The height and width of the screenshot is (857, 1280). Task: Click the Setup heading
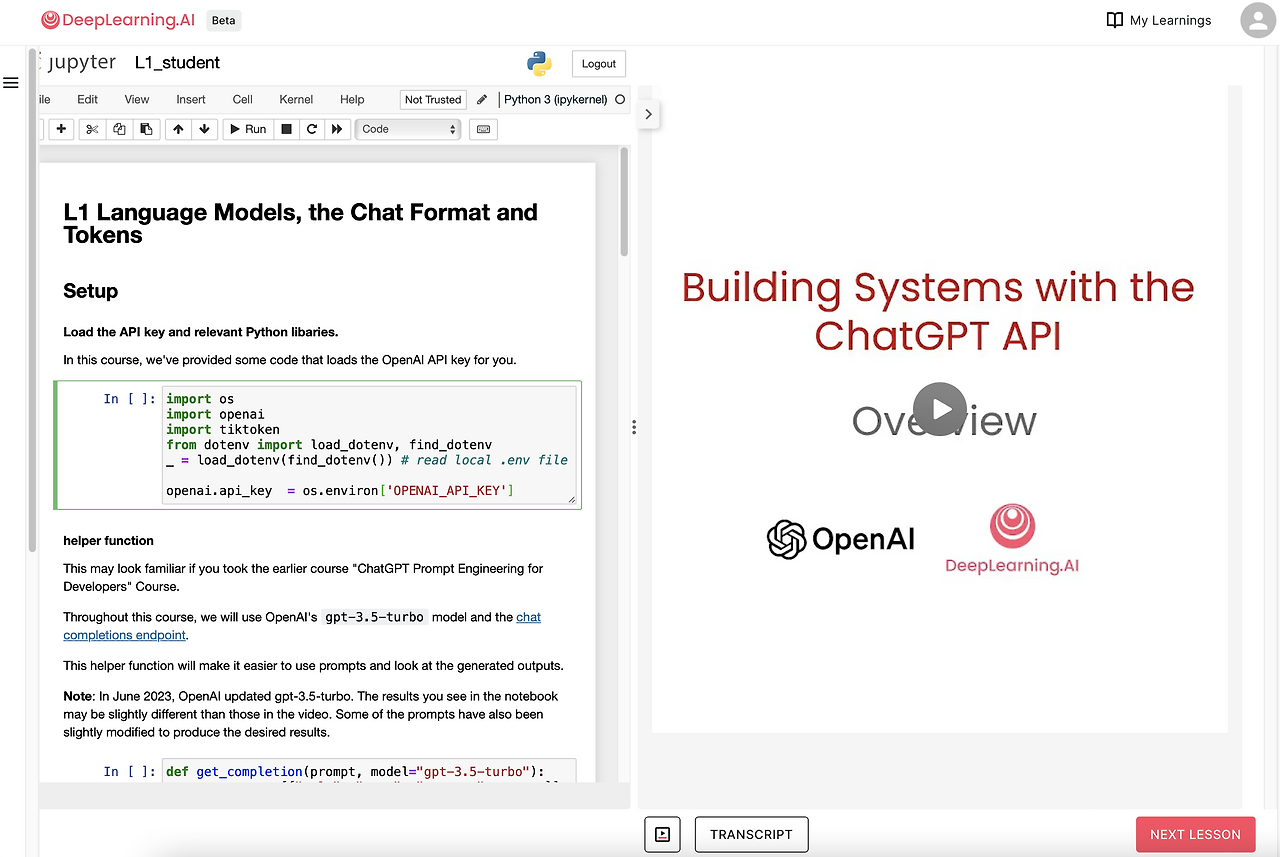tap(90, 291)
